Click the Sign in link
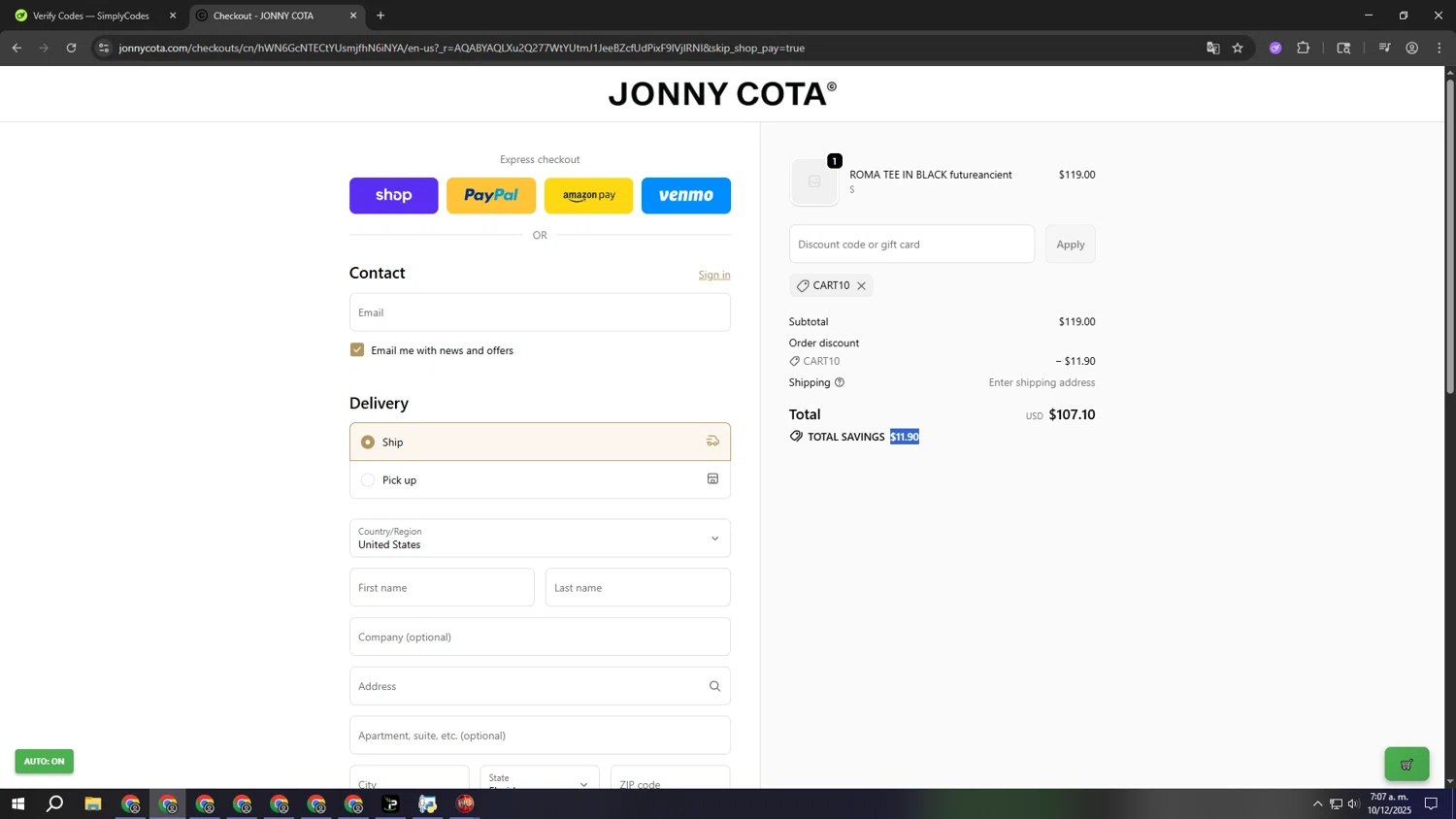 point(714,276)
